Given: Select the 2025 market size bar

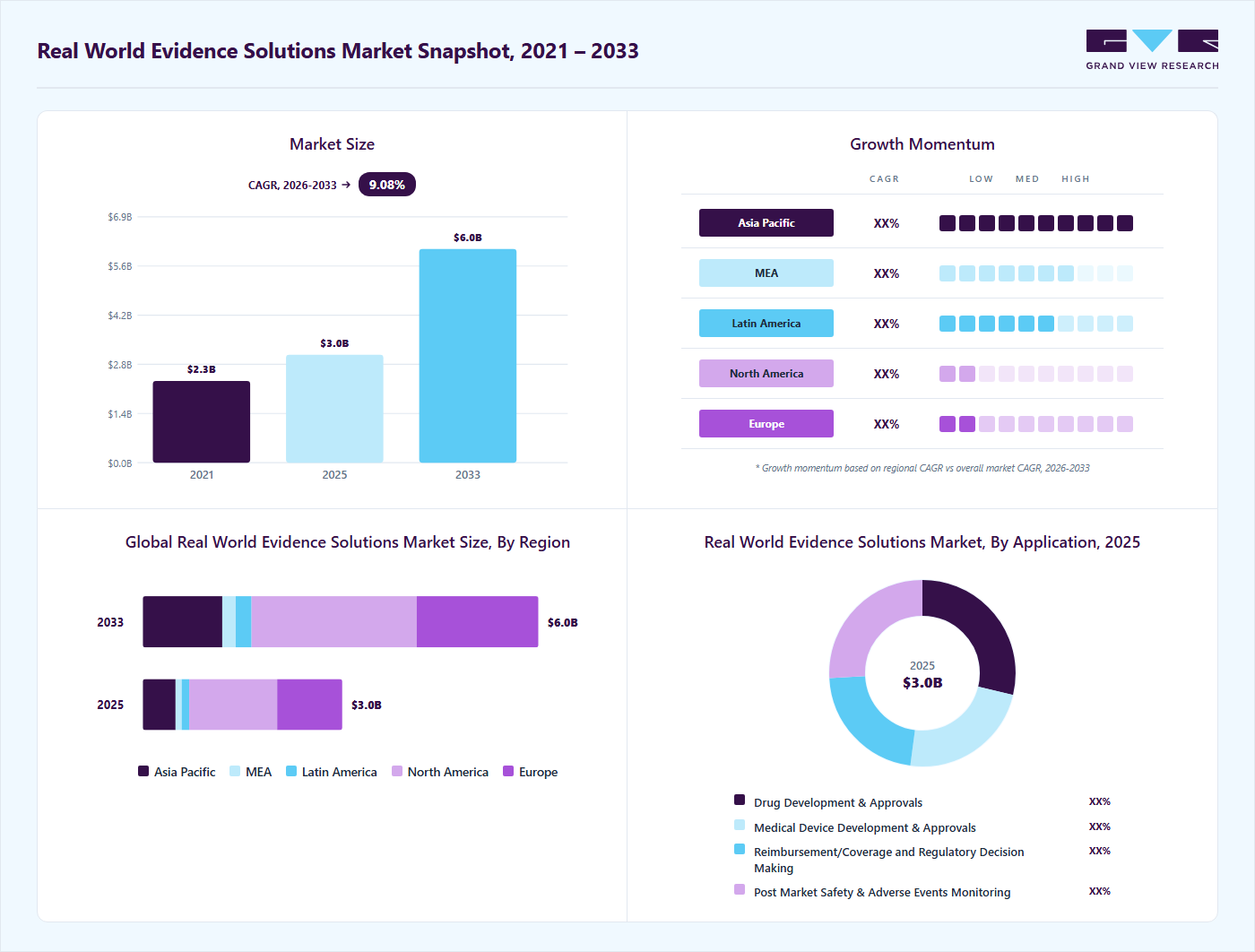Looking at the screenshot, I should click(x=334, y=409).
